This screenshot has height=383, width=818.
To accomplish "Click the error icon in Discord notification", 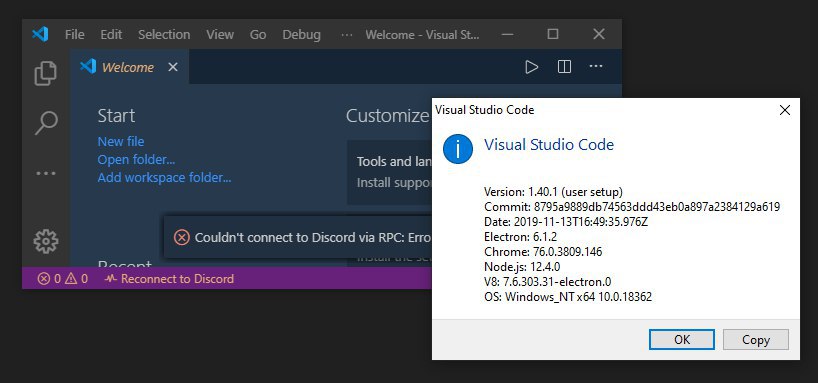I will pos(182,237).
